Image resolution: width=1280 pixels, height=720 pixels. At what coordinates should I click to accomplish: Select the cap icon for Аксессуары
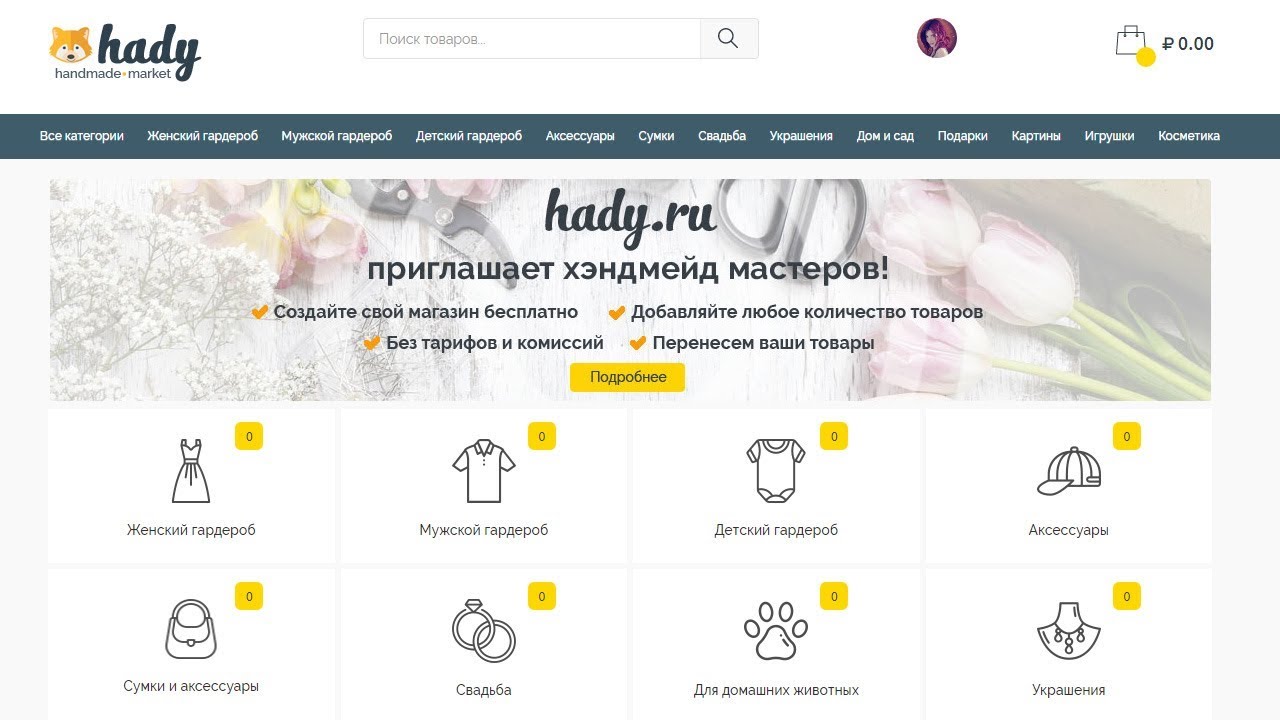[x=1069, y=471]
